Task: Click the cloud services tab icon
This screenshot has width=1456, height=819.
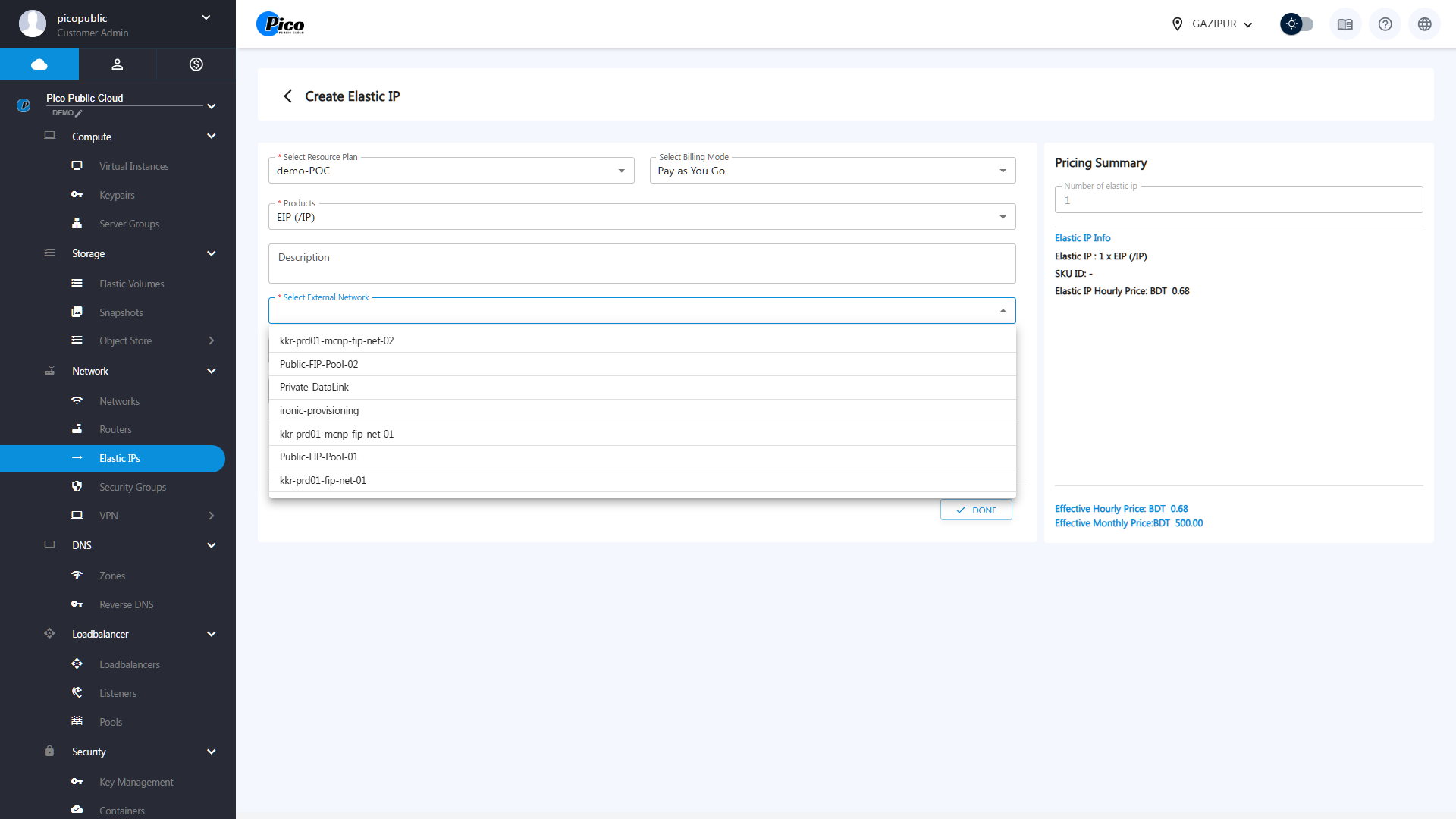Action: [39, 64]
